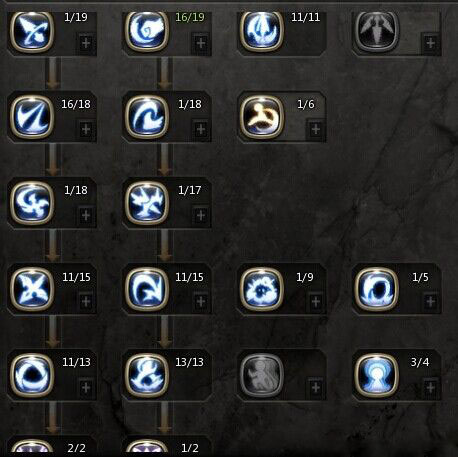The width and height of the screenshot is (458, 457).
Task: Select the dark vortex skill showing 1/5
Action: (x=377, y=289)
